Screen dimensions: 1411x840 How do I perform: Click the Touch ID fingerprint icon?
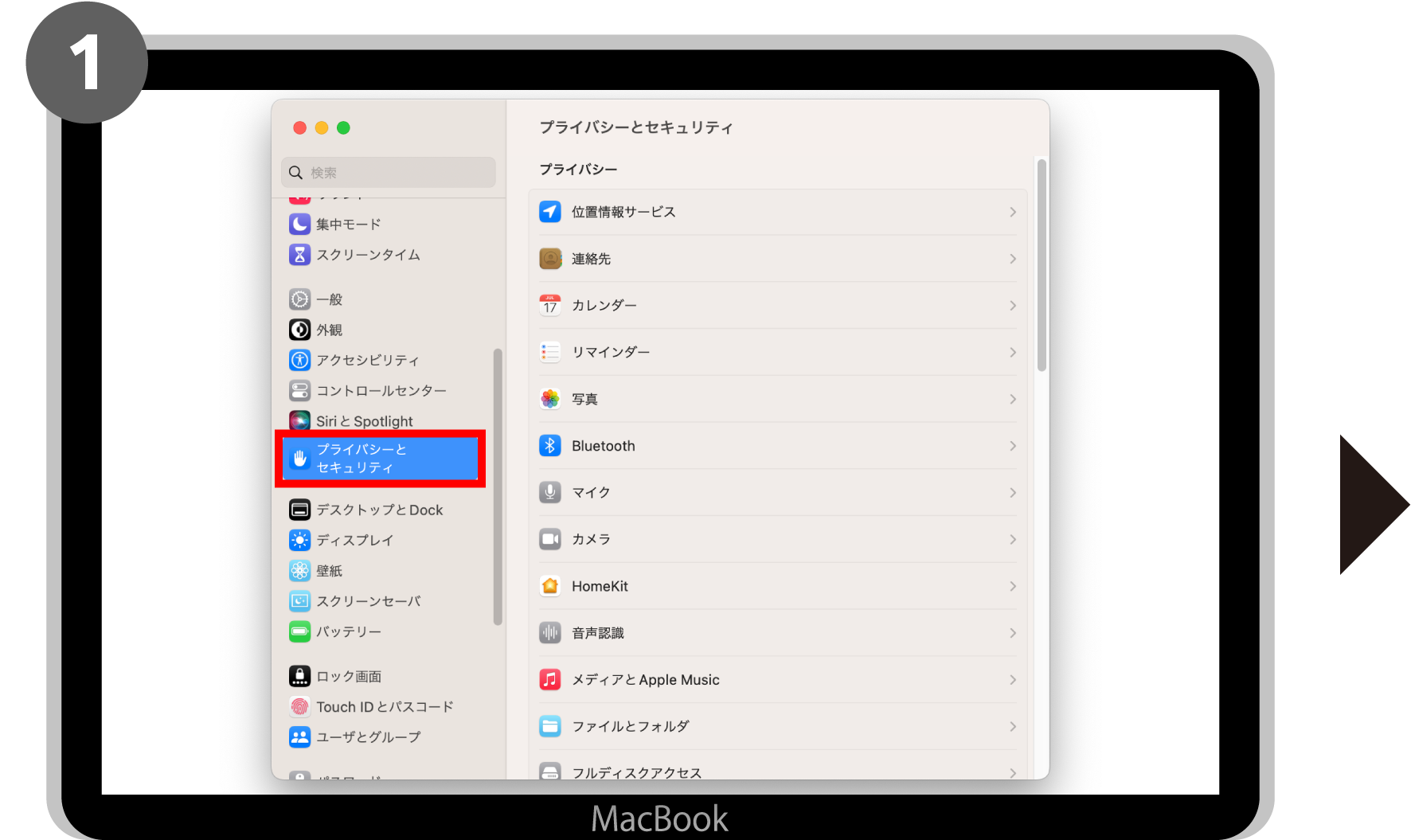coord(299,707)
